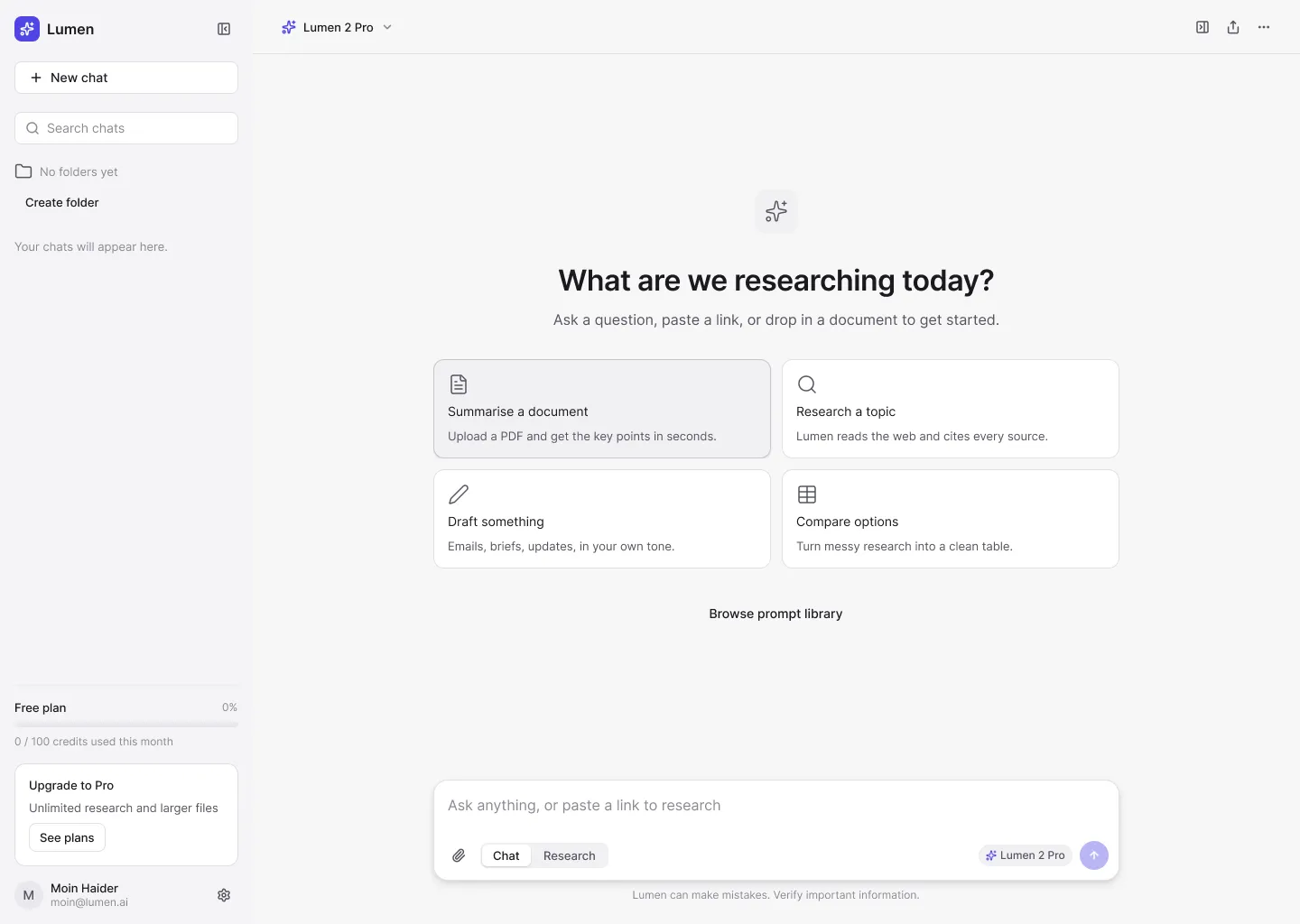Click the Upgrade to Pro heading

pyautogui.click(x=71, y=785)
